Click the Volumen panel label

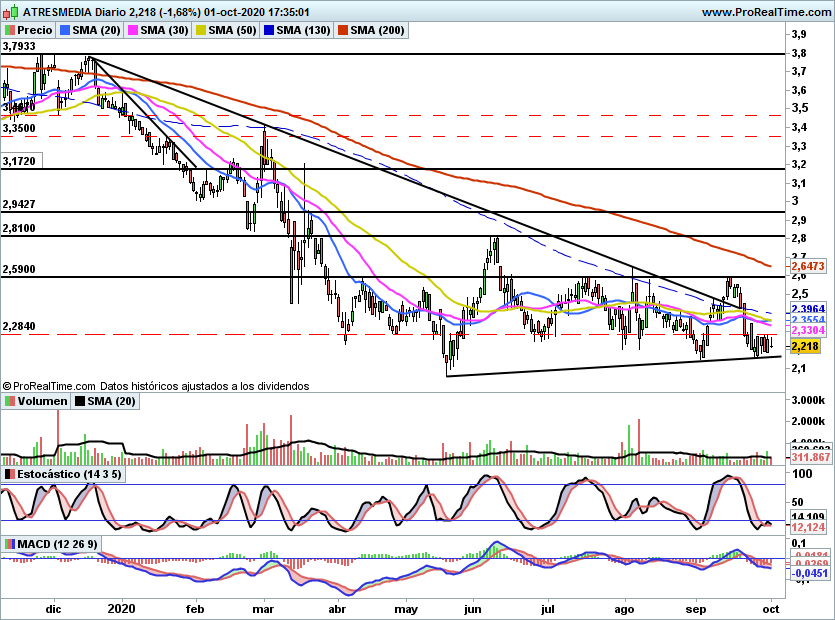(36, 401)
